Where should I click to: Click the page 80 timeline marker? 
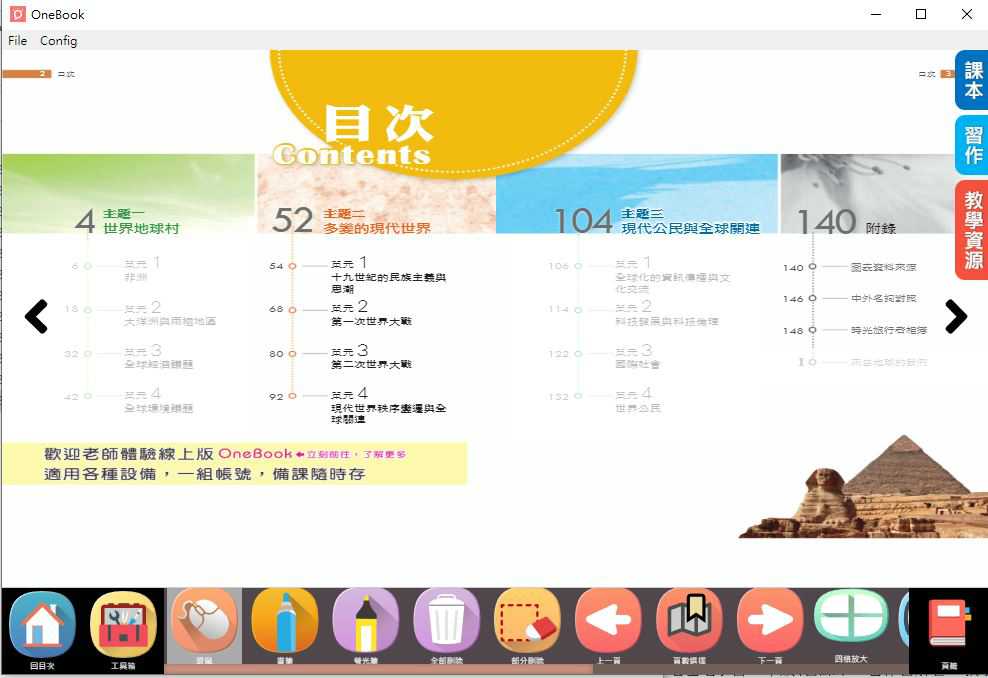[x=292, y=353]
